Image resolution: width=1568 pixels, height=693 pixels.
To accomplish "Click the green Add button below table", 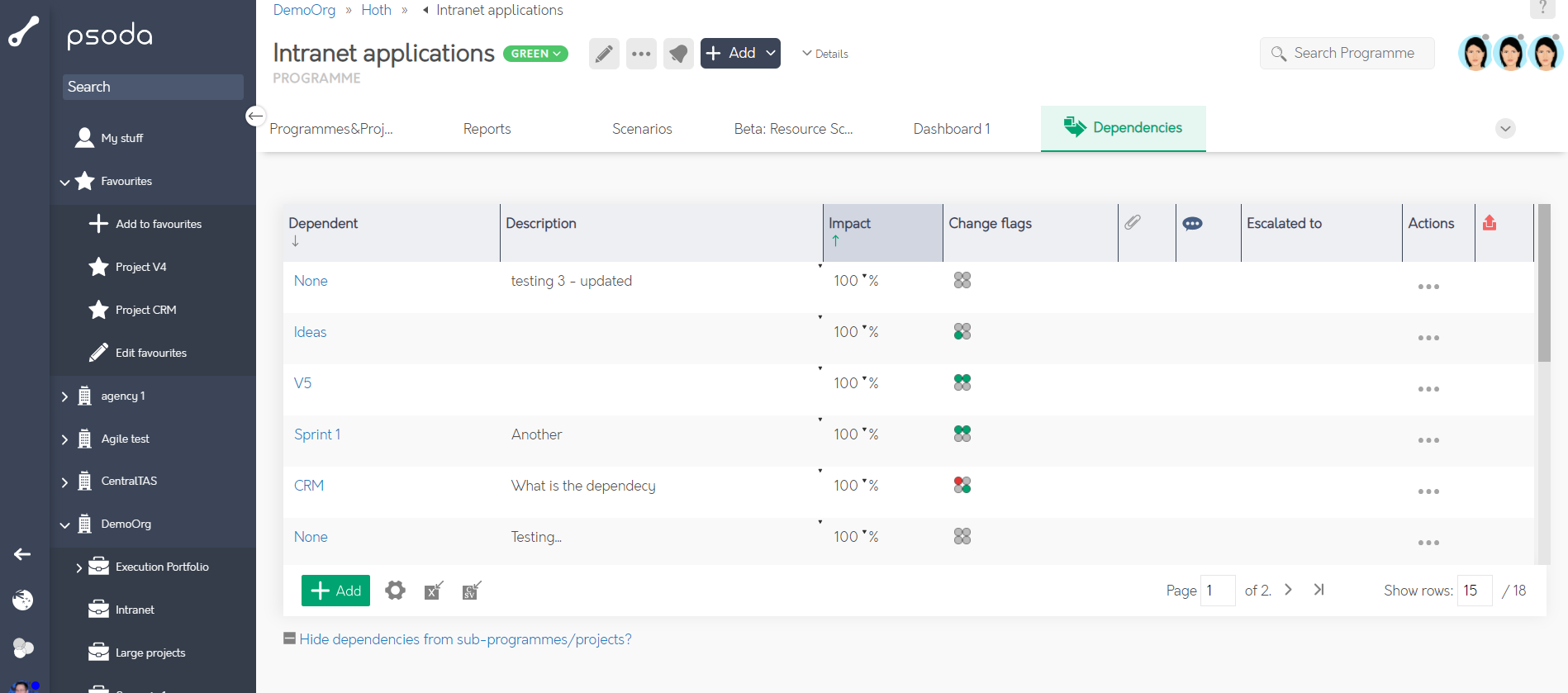I will pos(335,591).
